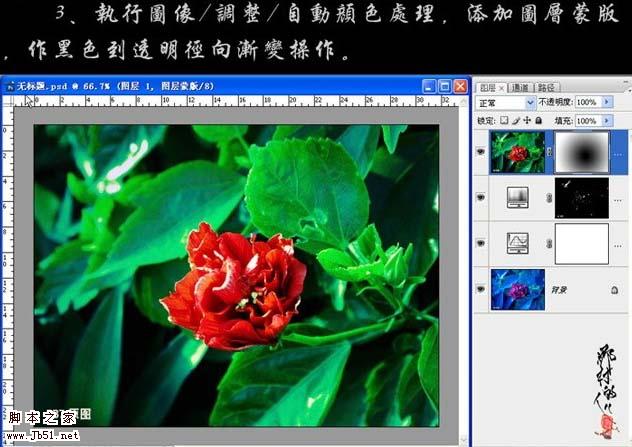Click the lock icon on Background layer
632x447 pixels.
(x=614, y=290)
